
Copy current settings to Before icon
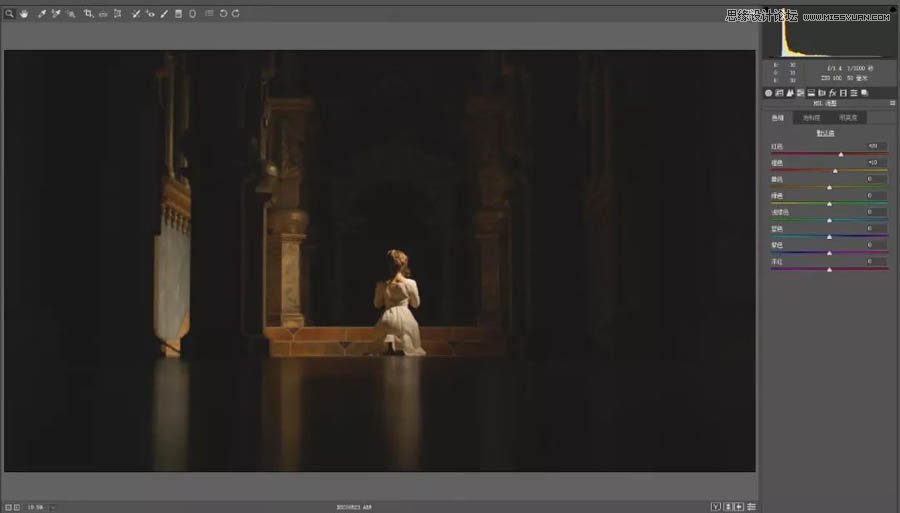click(x=739, y=507)
